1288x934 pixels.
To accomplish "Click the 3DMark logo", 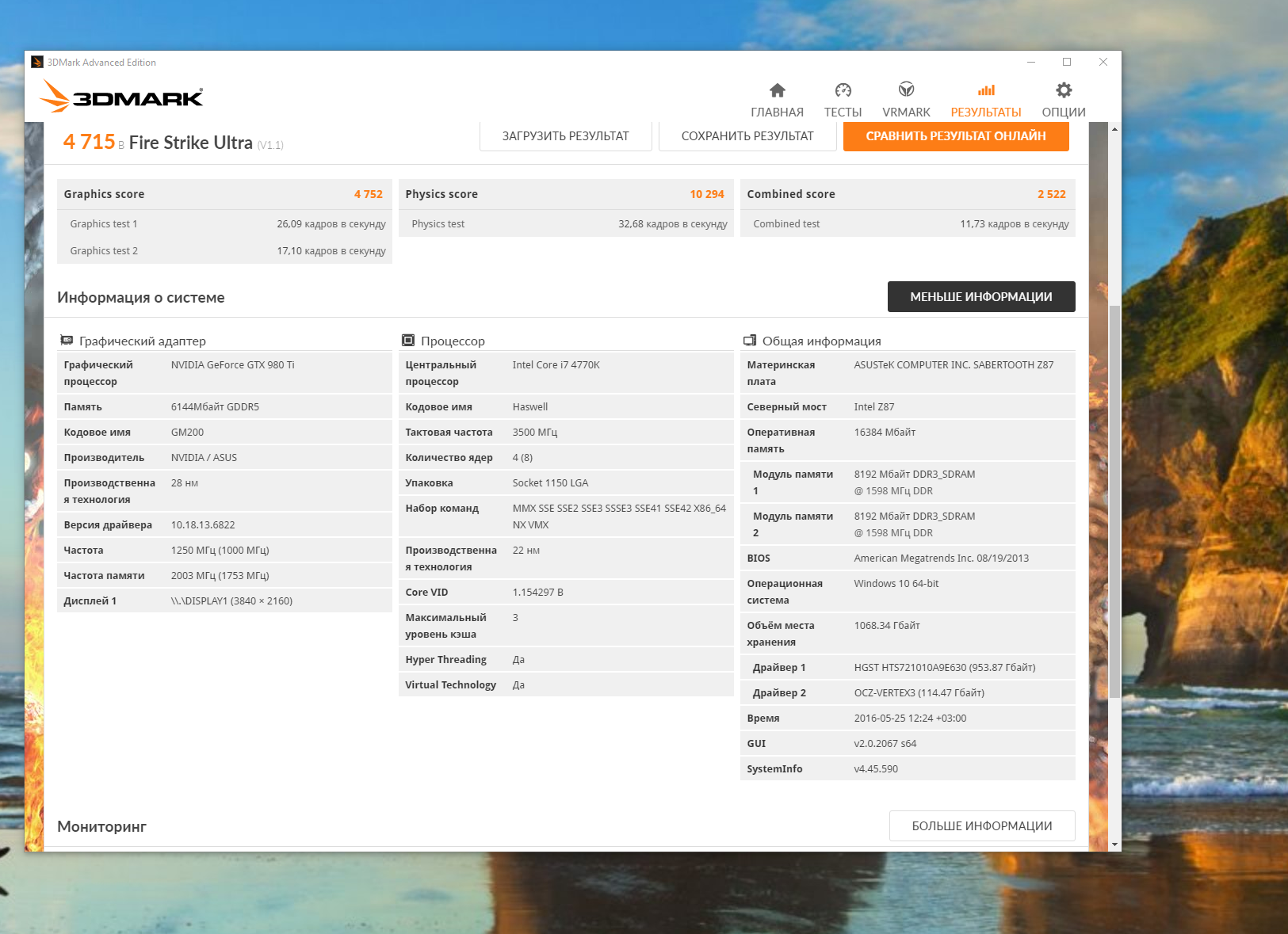I will coord(121,97).
